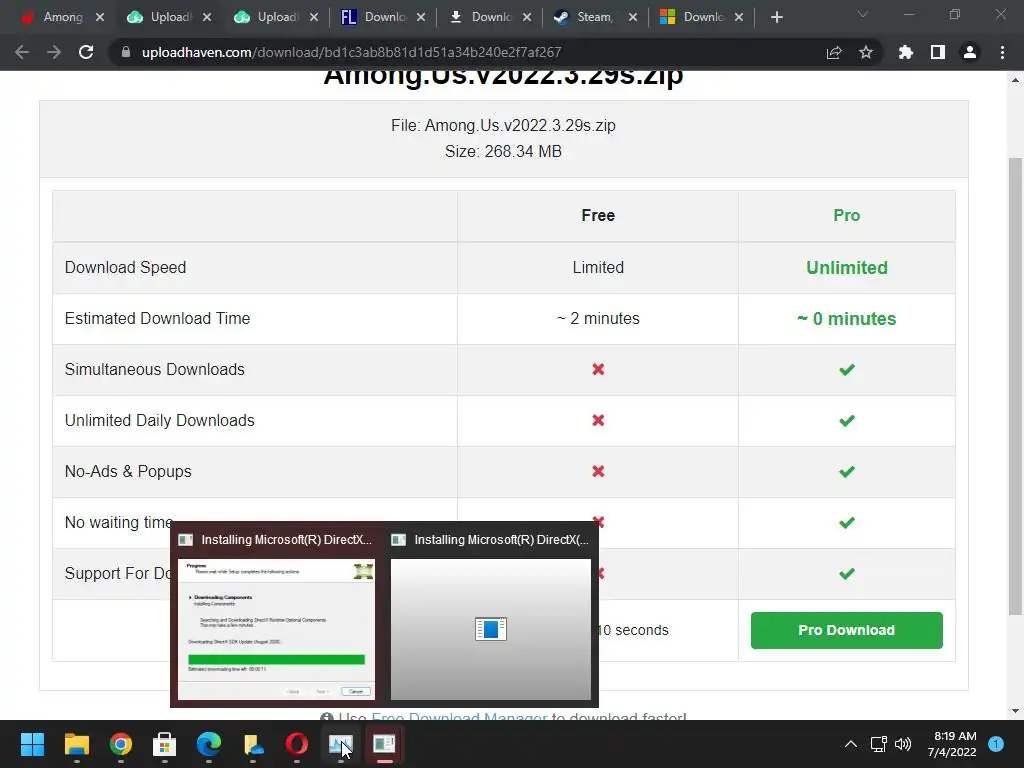Open Google Chrome from the taskbar

(x=121, y=744)
